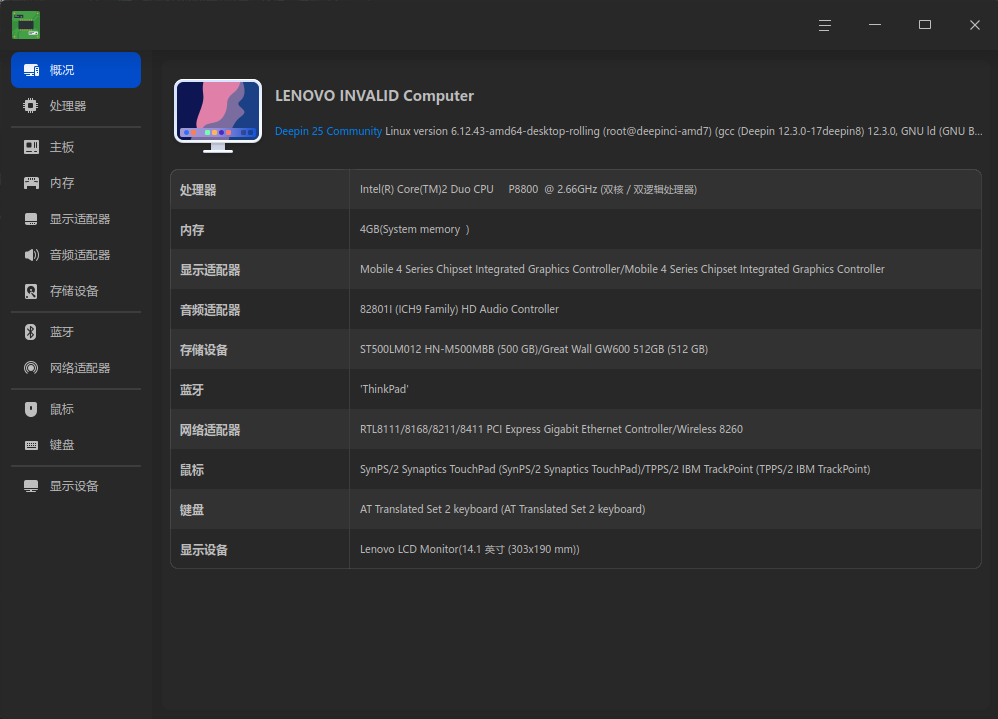Click the 显示设备 row label in the table
Screen dimensions: 998x719
[x=204, y=550]
